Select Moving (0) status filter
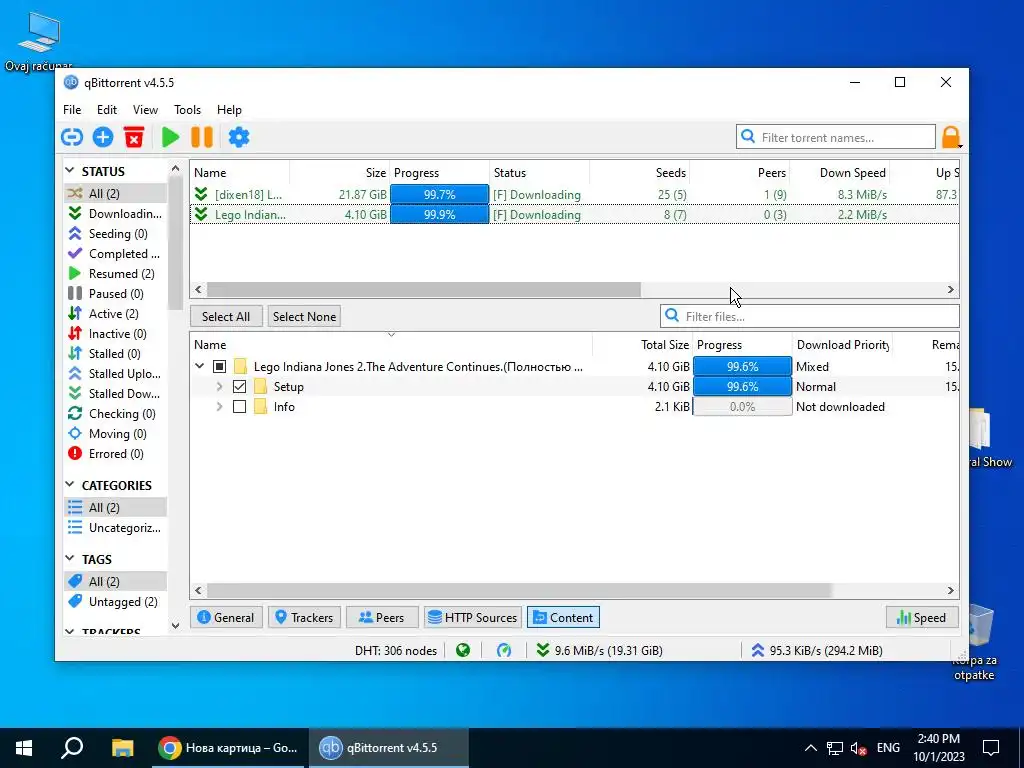This screenshot has height=768, width=1024. pyautogui.click(x=115, y=434)
